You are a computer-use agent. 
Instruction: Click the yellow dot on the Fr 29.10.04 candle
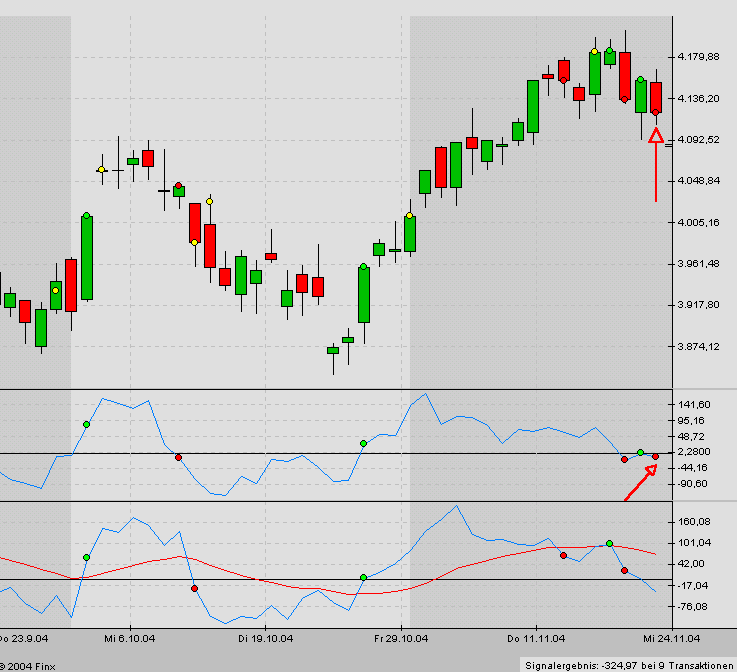click(410, 215)
